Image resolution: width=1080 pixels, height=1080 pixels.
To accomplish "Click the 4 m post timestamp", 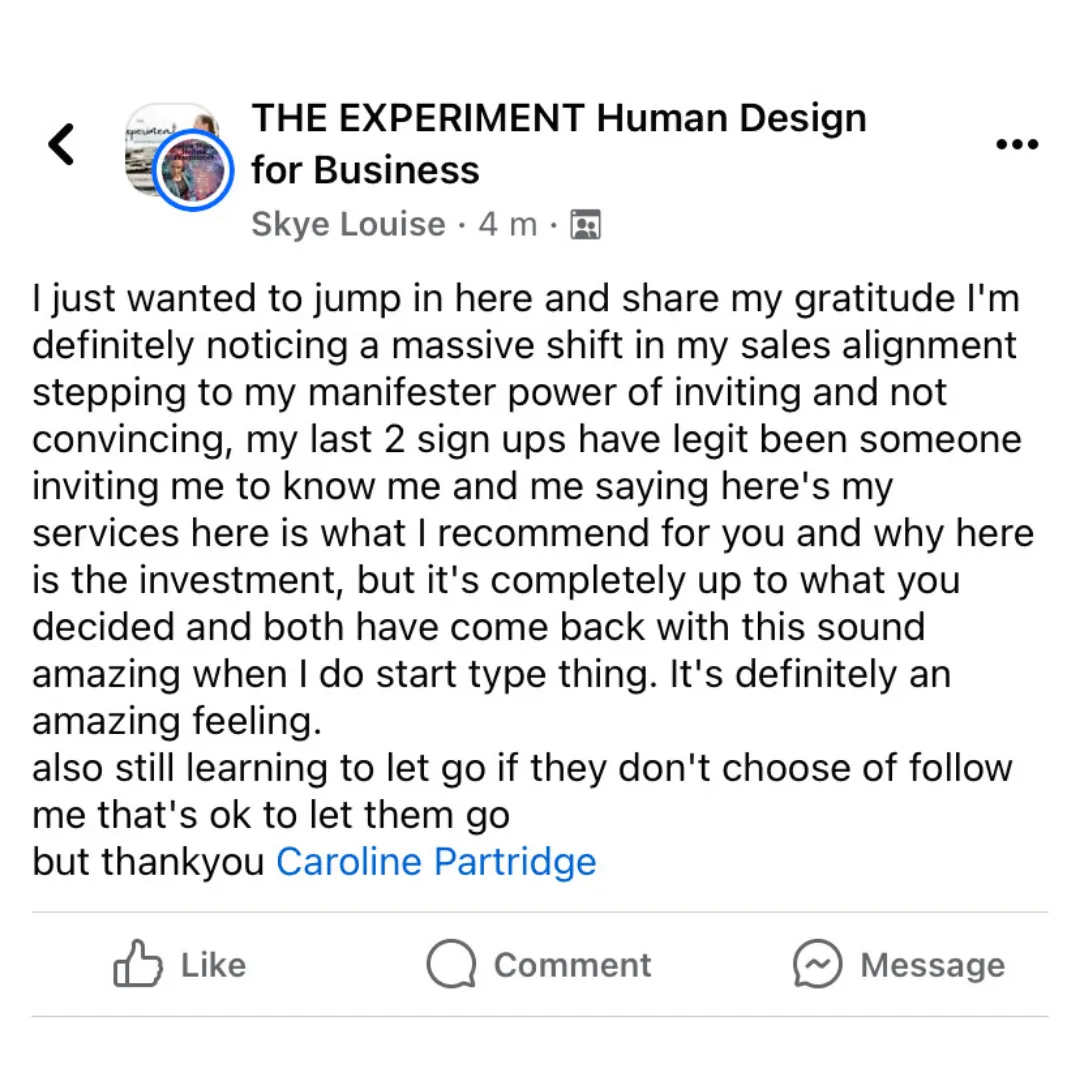I will point(508,224).
